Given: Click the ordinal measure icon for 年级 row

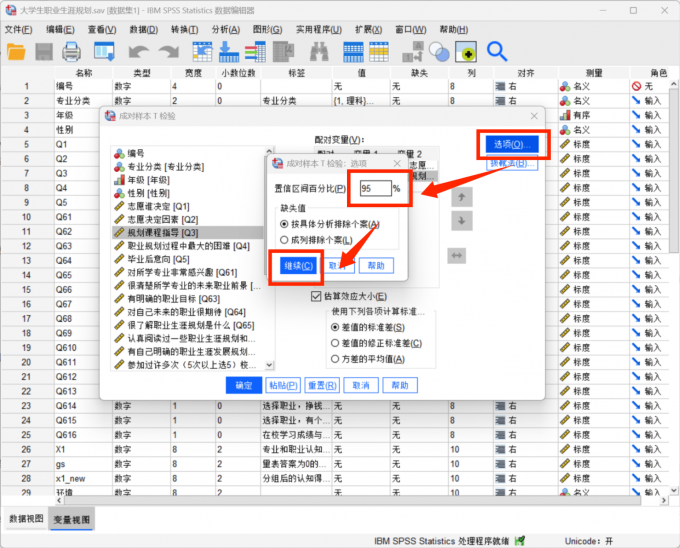Looking at the screenshot, I should (x=565, y=115).
